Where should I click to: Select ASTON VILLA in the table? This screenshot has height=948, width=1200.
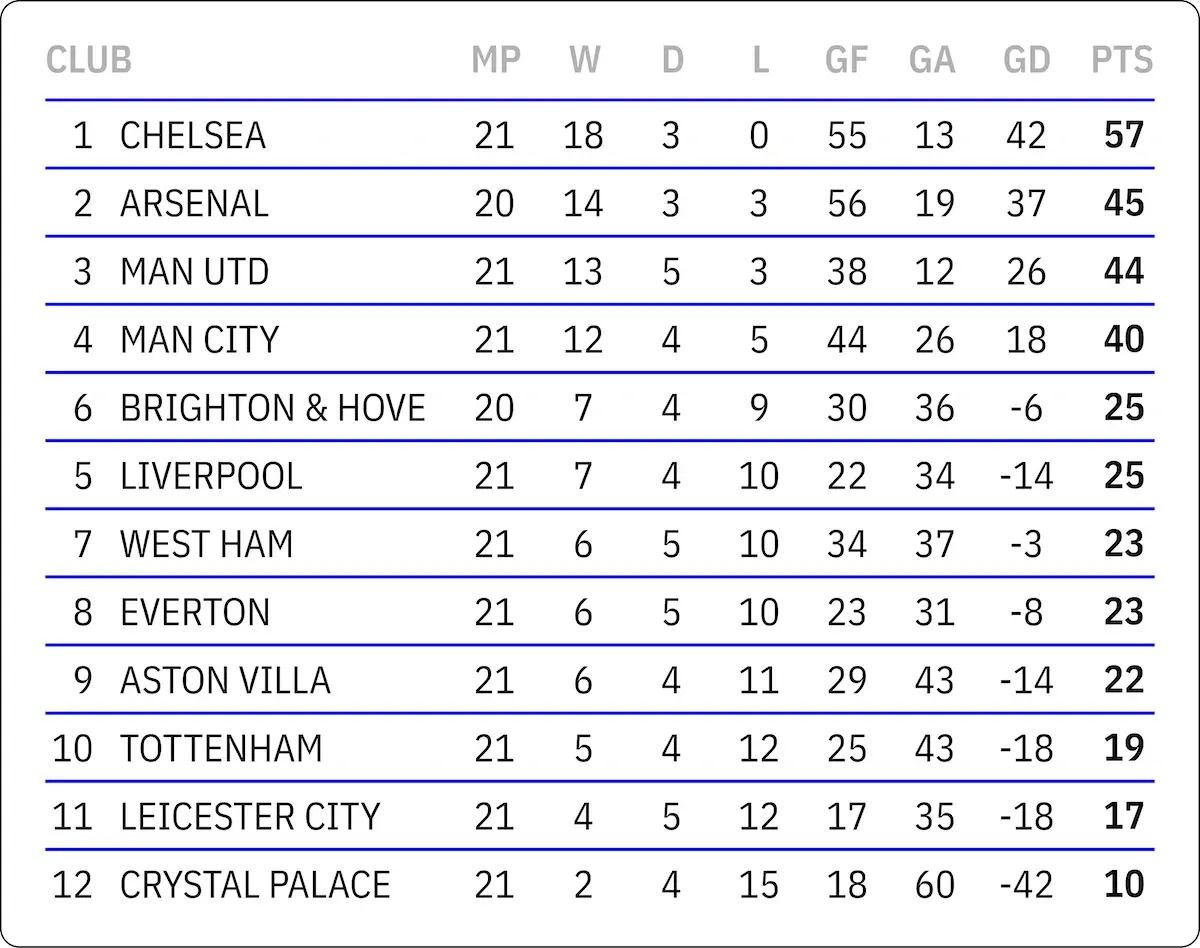225,680
